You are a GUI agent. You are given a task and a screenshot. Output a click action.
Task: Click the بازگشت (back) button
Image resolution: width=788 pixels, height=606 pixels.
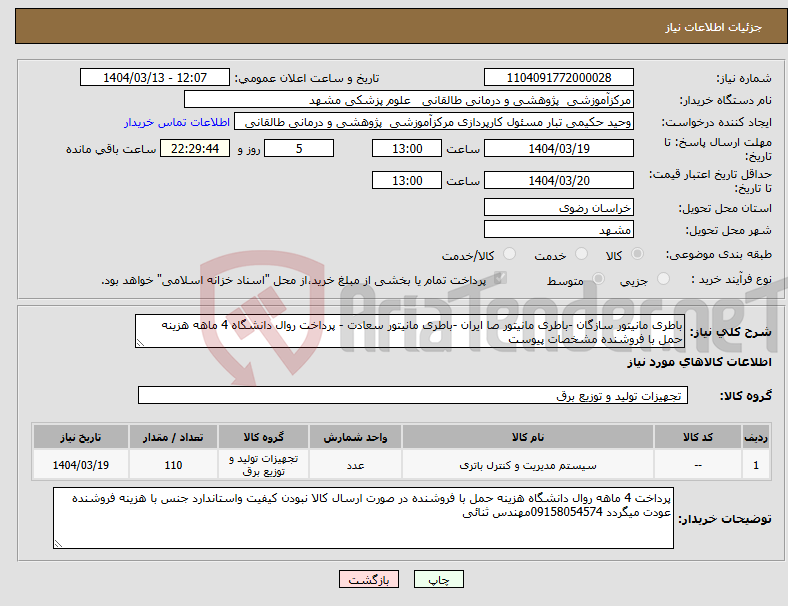[x=369, y=579]
